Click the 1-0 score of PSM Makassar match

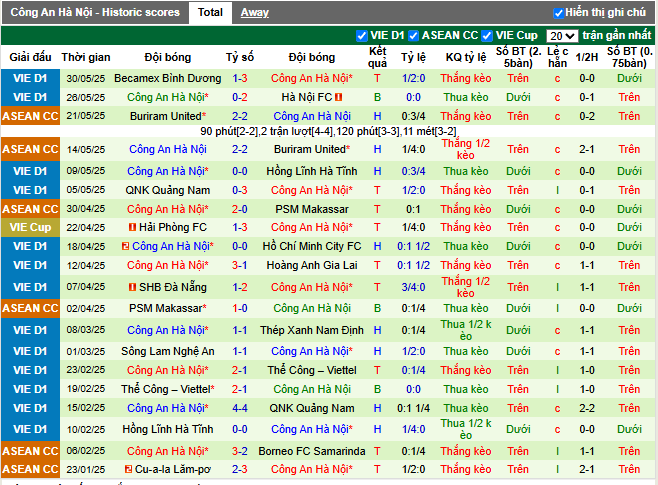(x=240, y=308)
